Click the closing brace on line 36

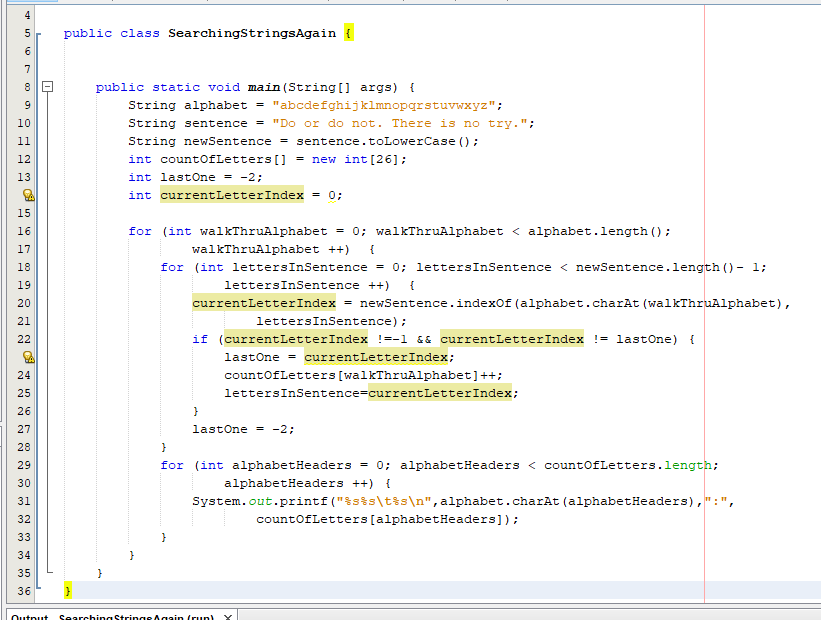66,591
